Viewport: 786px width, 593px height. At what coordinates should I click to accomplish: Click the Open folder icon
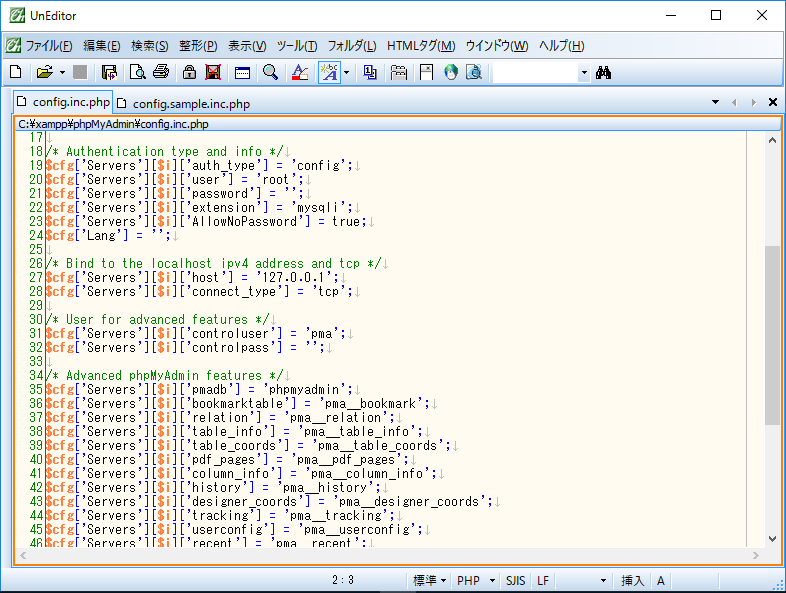click(44, 72)
